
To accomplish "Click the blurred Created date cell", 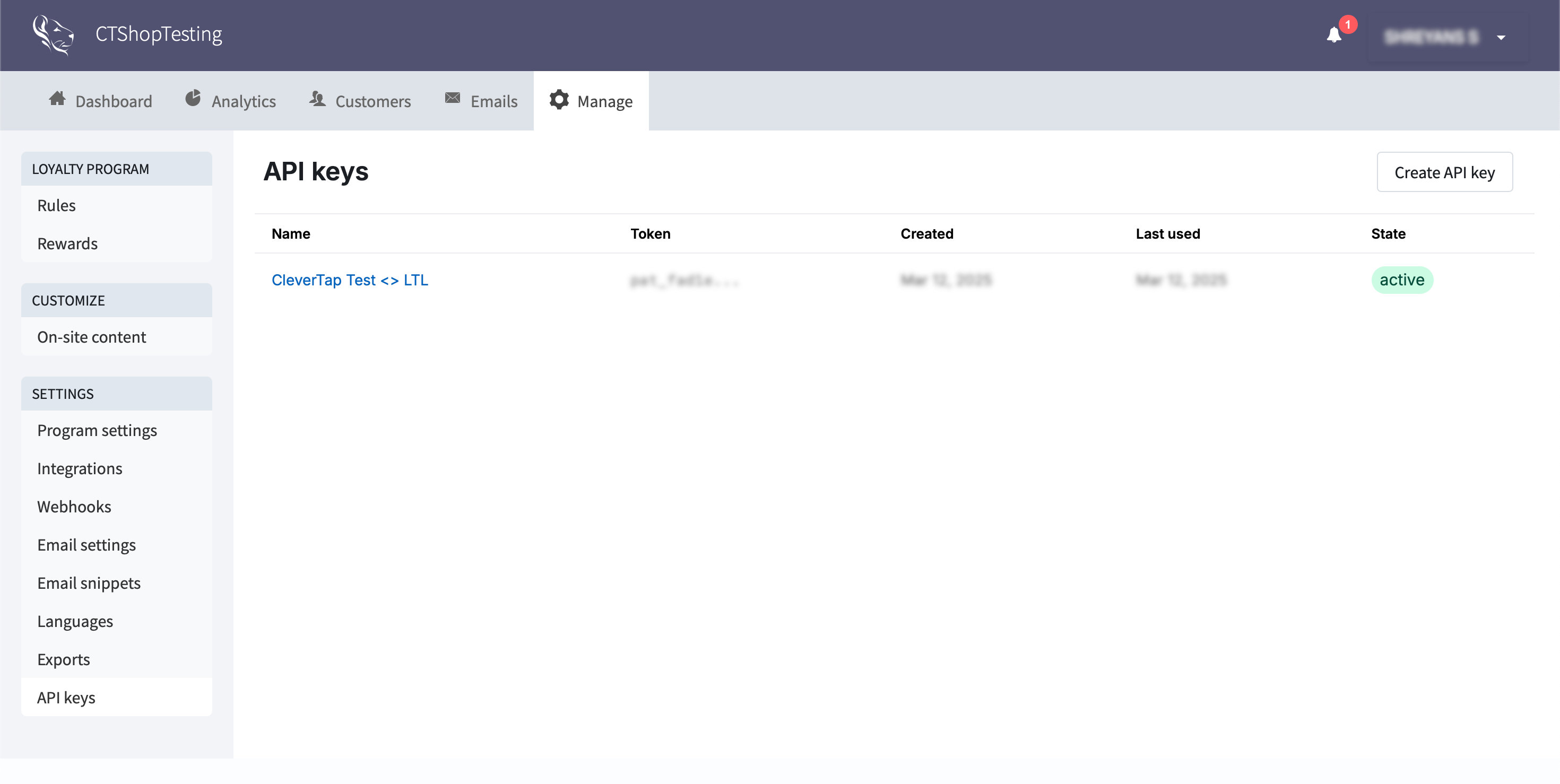I will 946,280.
